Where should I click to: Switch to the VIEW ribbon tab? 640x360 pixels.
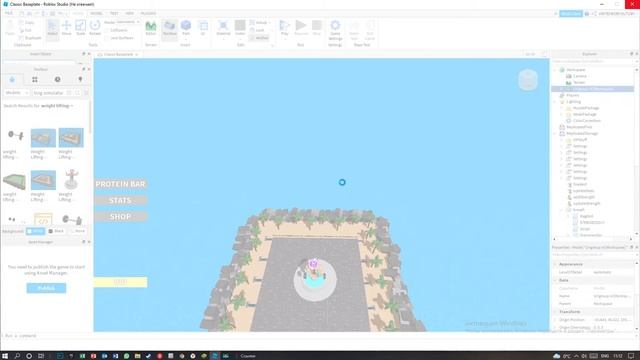[129, 13]
